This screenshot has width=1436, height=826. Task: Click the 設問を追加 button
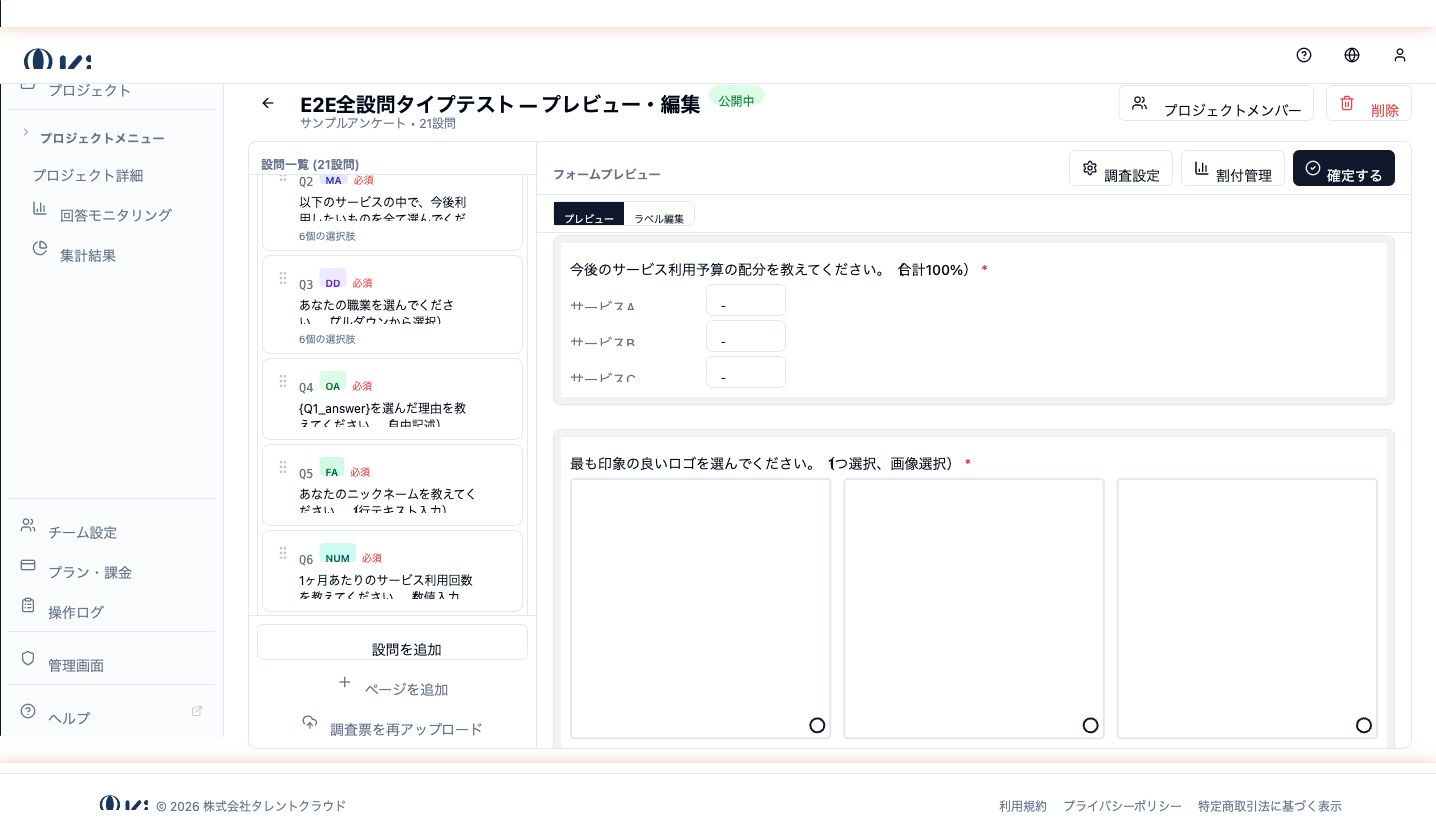pos(392,643)
